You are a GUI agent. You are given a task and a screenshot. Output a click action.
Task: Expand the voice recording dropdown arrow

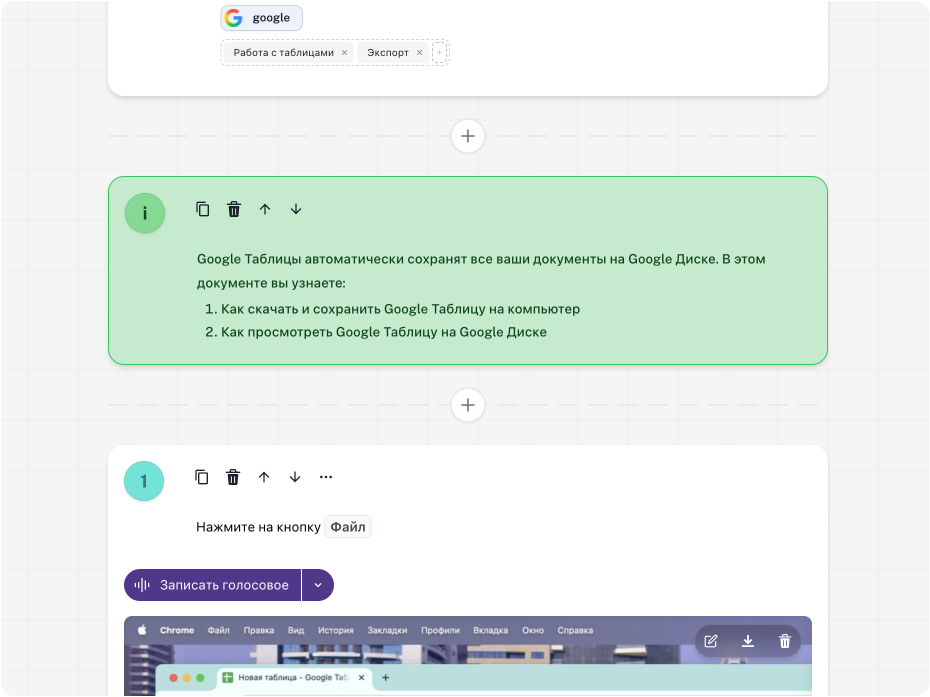coord(318,585)
